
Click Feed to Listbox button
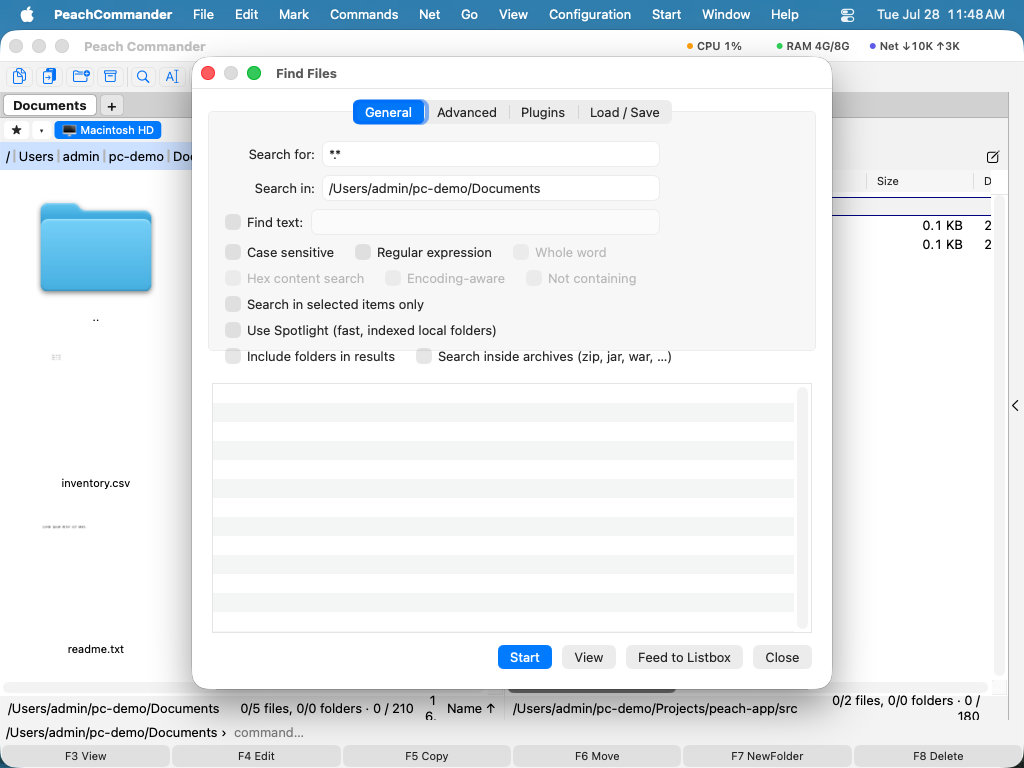[684, 657]
